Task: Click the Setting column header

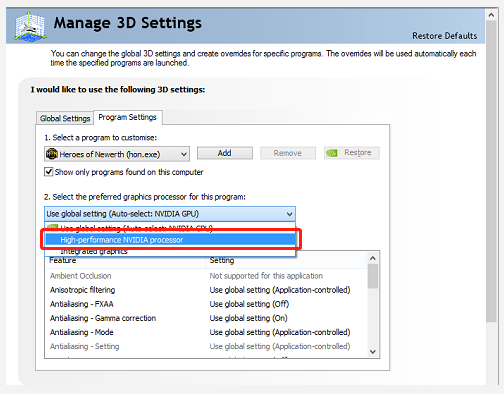Action: click(287, 261)
